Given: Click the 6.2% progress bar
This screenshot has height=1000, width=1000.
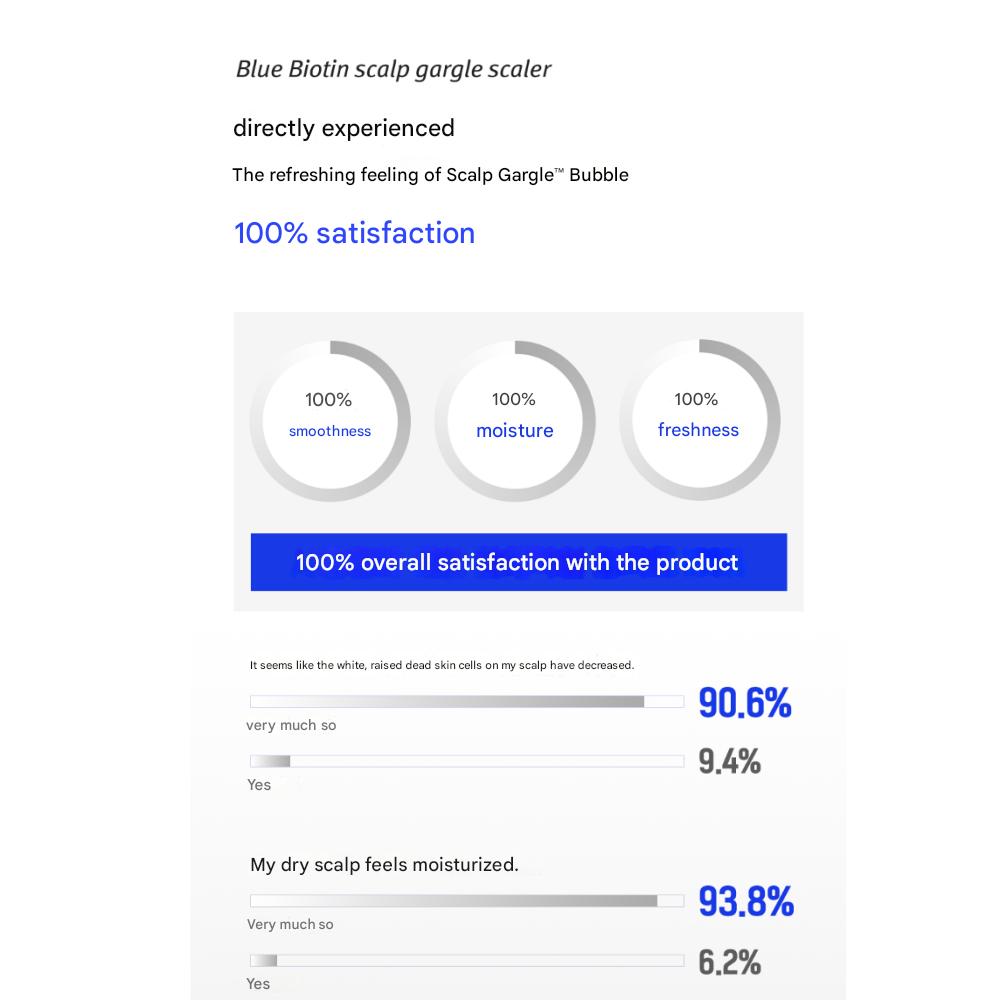Looking at the screenshot, I should click(x=466, y=961).
